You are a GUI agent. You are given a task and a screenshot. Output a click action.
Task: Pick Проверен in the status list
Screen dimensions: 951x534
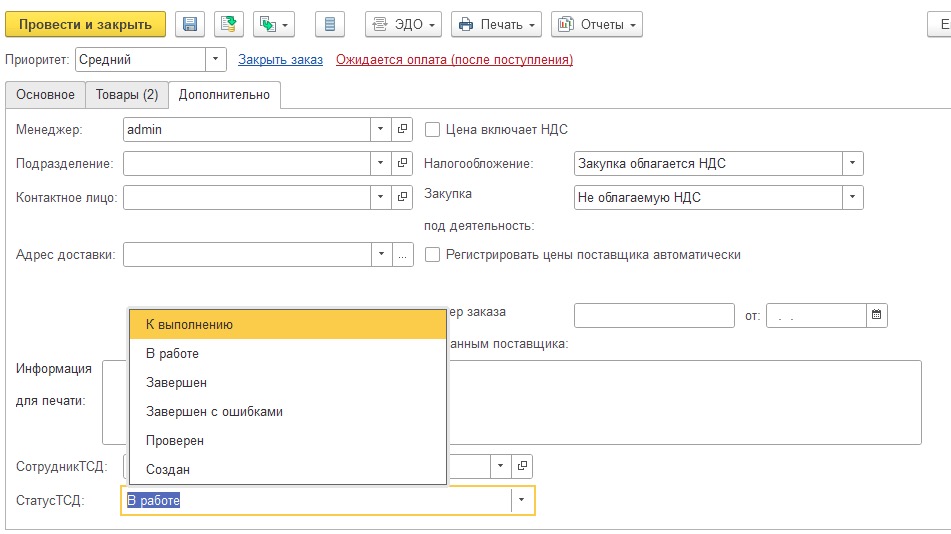point(288,441)
